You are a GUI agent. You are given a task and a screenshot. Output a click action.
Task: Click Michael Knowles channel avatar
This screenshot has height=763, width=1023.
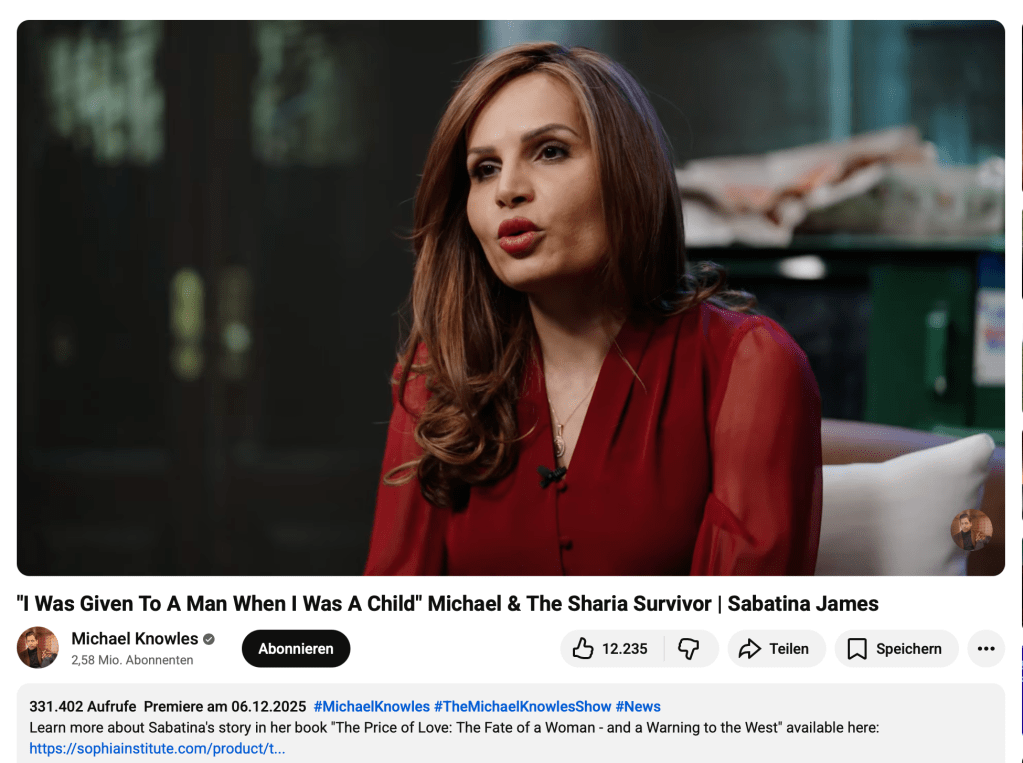click(x=38, y=647)
